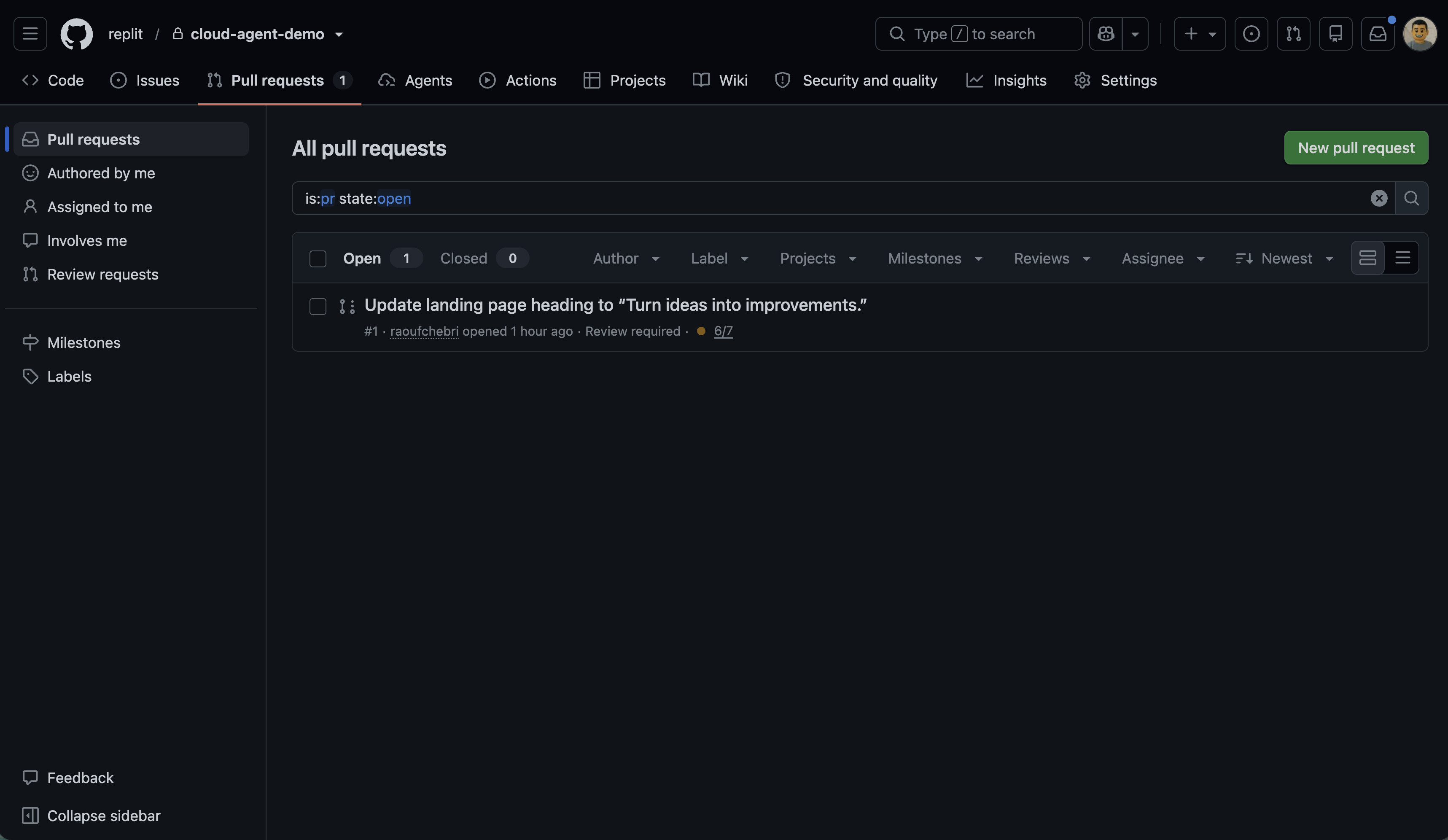Clear the filter query with X icon
The height and width of the screenshot is (840, 1448).
[x=1378, y=198]
